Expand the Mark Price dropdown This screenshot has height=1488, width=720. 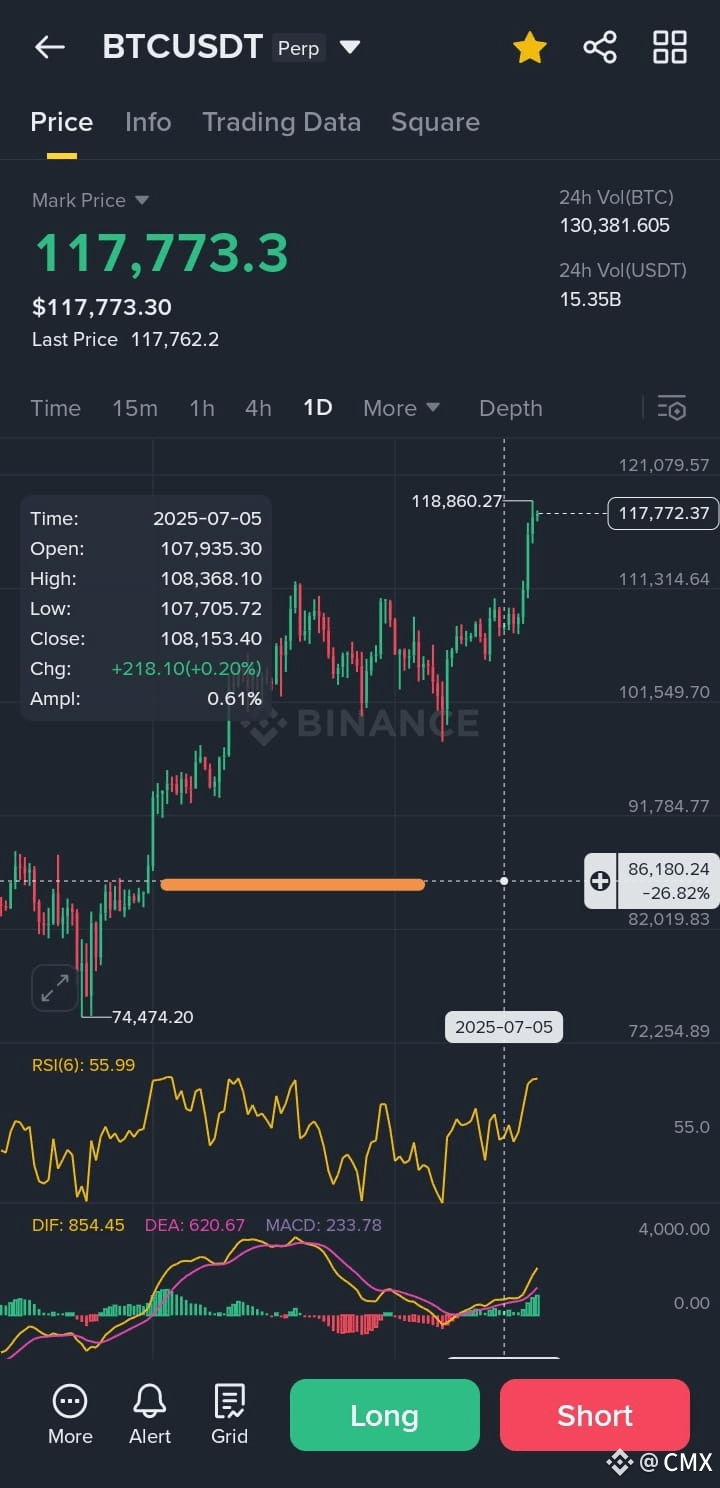click(90, 200)
